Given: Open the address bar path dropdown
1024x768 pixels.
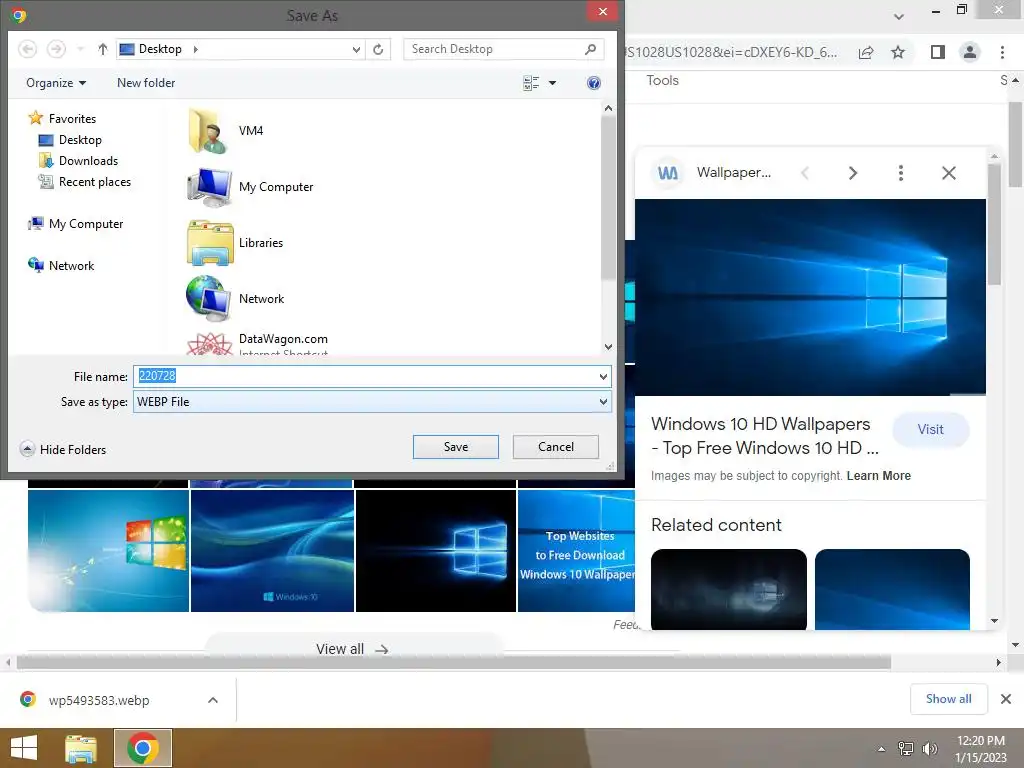Looking at the screenshot, I should [x=356, y=49].
